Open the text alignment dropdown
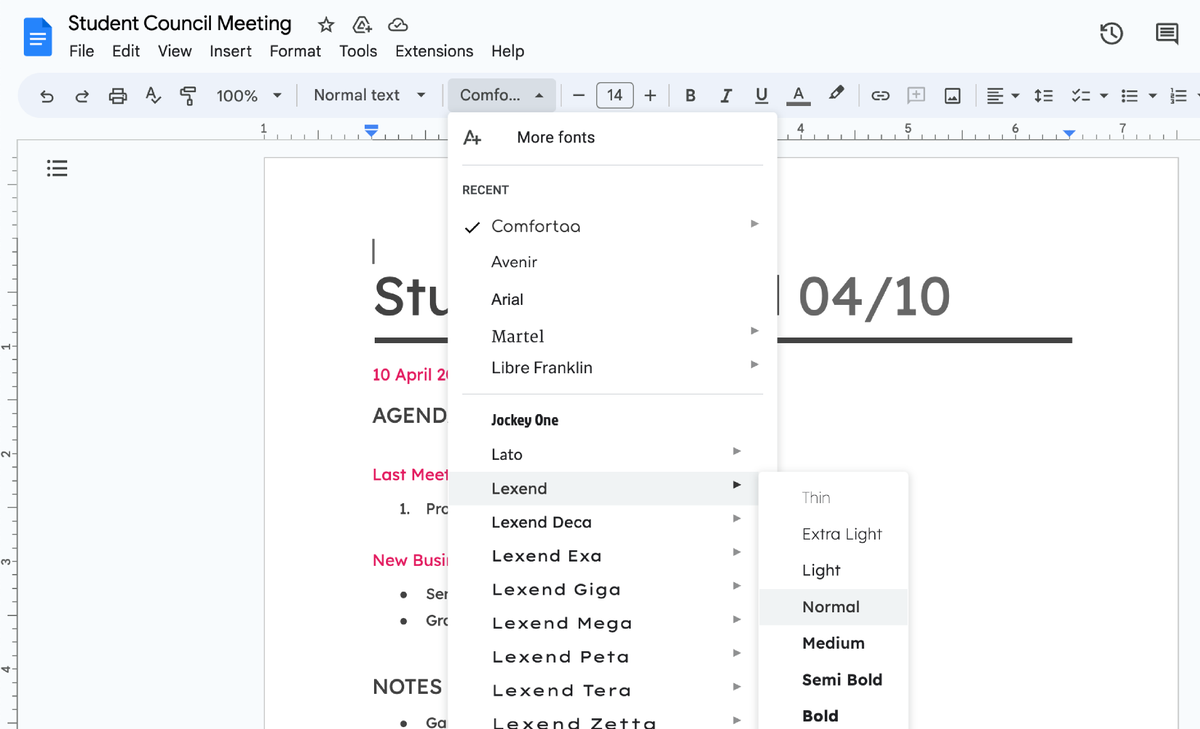1200x729 pixels. [1002, 96]
